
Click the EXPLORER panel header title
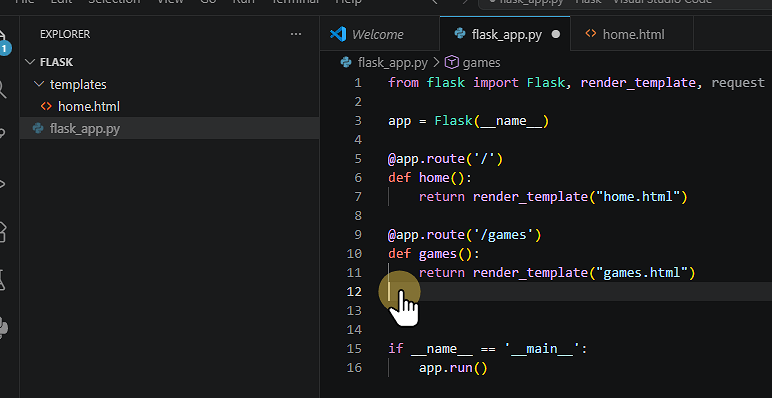point(65,34)
